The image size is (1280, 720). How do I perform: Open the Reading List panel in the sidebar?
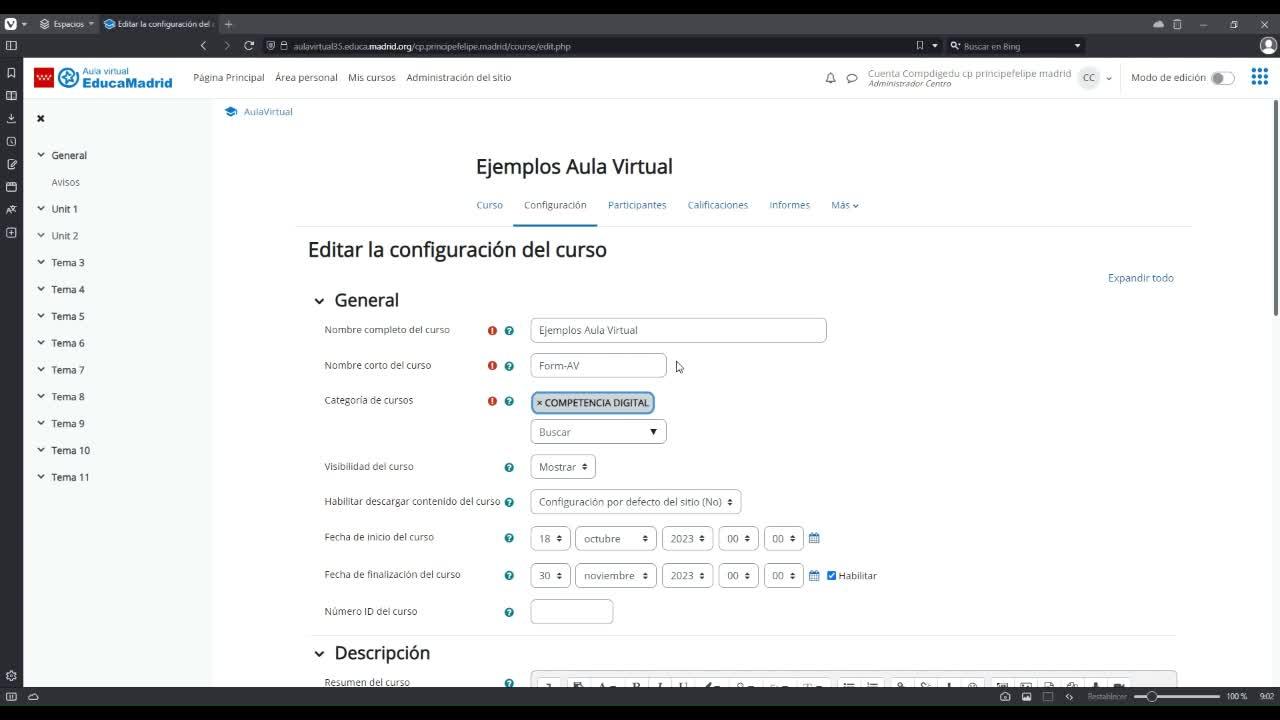tap(11, 96)
